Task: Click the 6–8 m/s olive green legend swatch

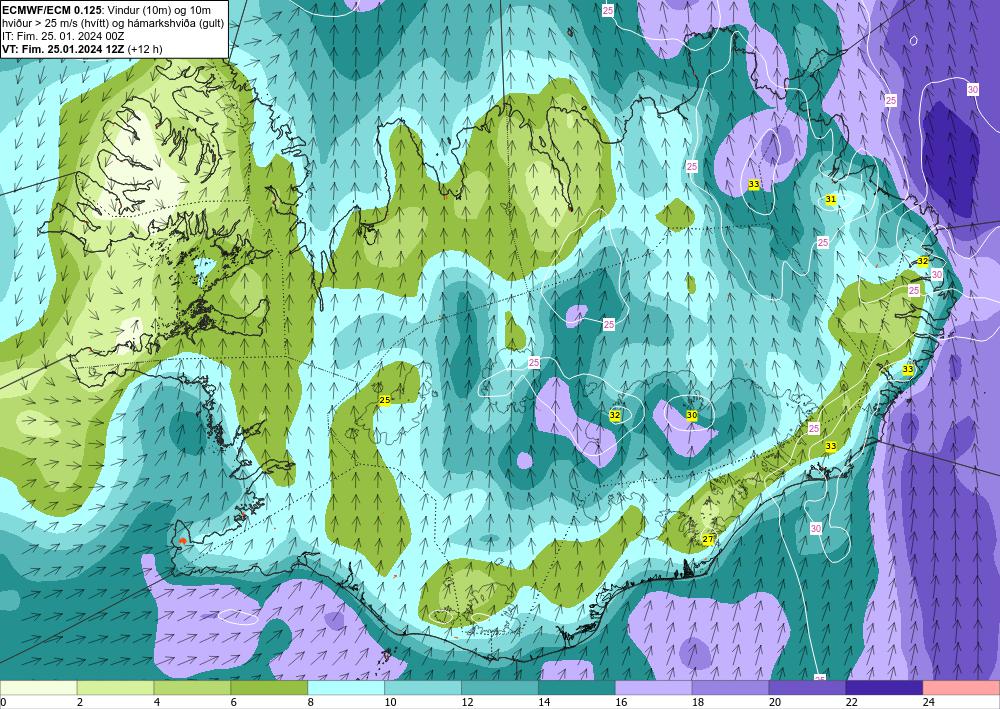Action: [269, 688]
